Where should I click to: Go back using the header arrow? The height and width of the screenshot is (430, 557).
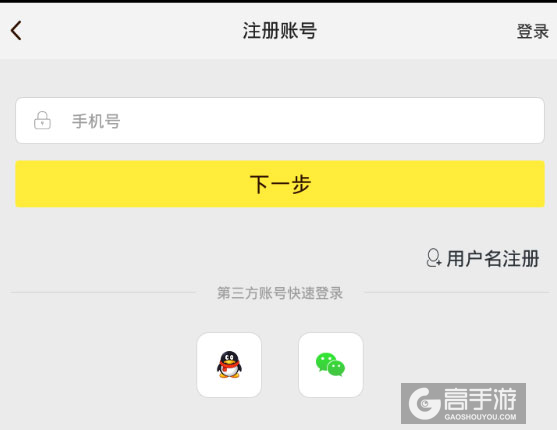[16, 31]
